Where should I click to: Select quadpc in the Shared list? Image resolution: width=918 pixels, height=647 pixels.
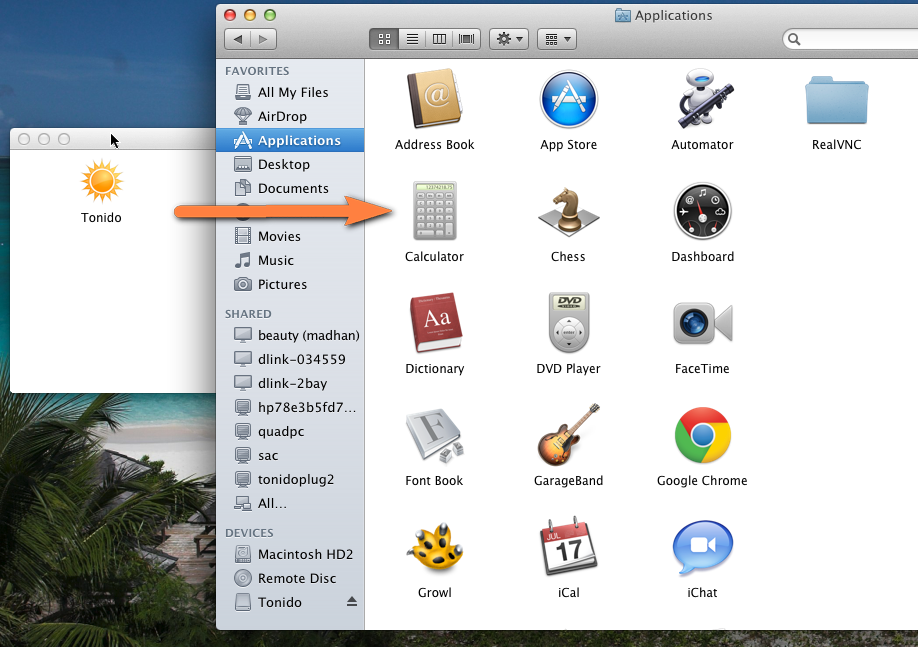coord(290,431)
